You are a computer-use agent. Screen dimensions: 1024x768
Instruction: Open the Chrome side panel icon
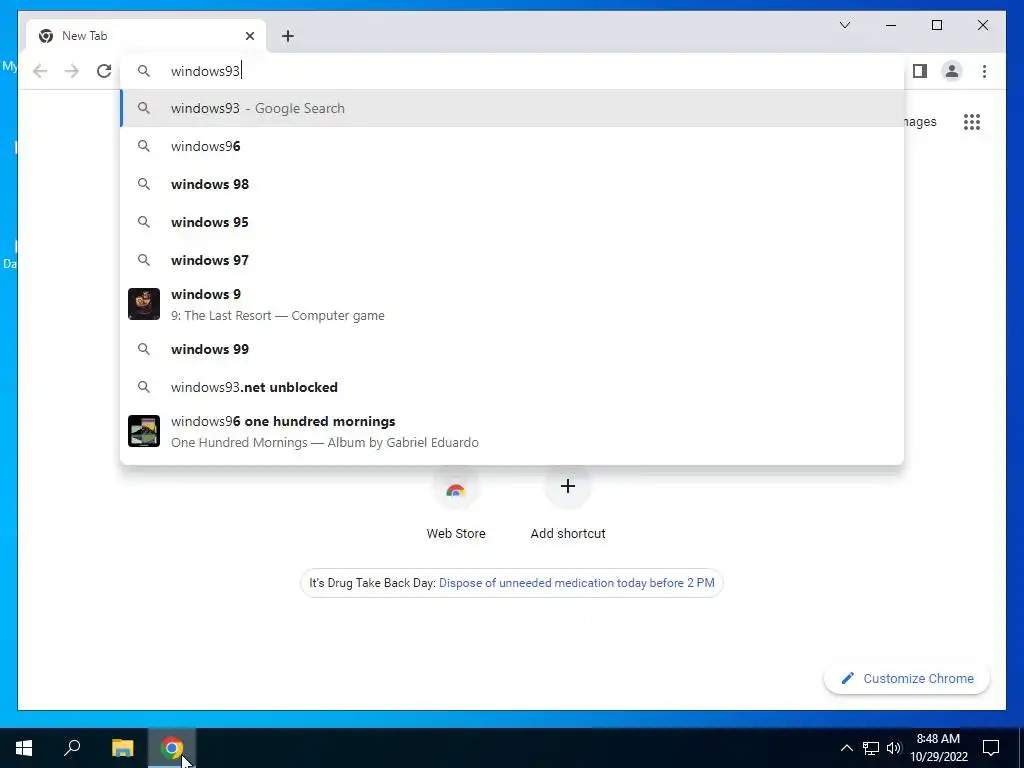coord(920,71)
